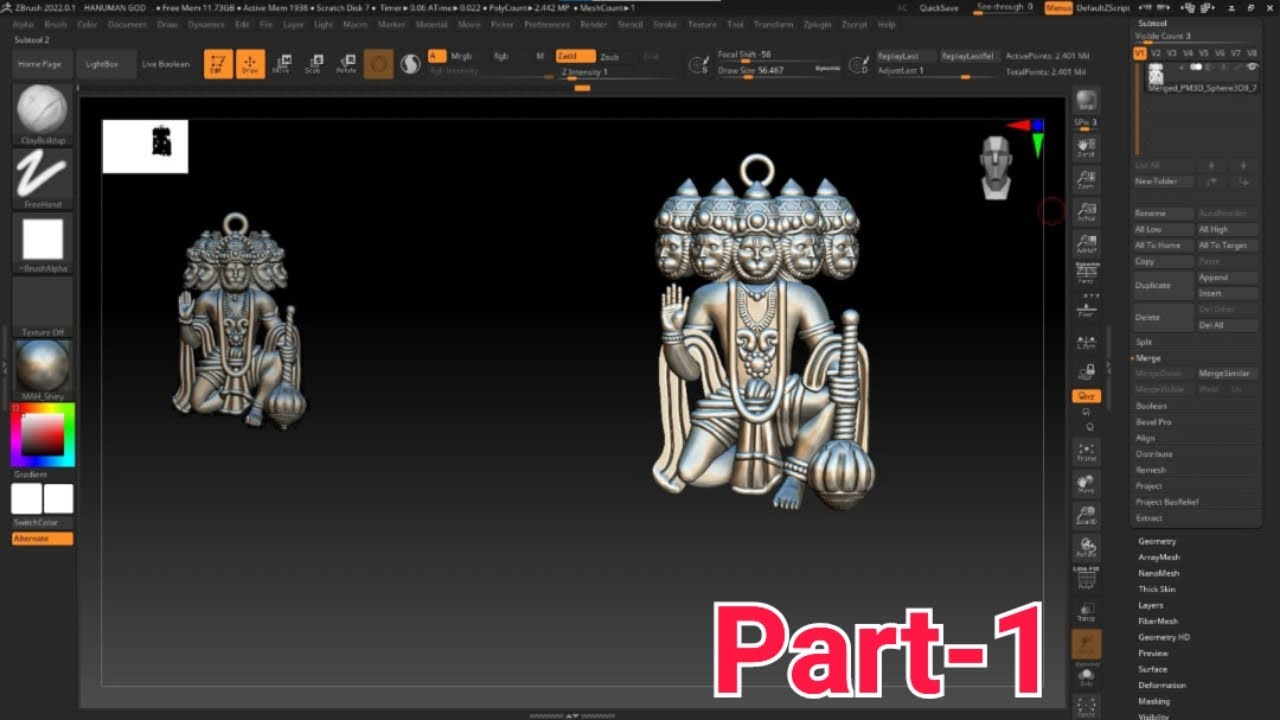Open the Transform menu
This screenshot has height=720, width=1280.
773,24
